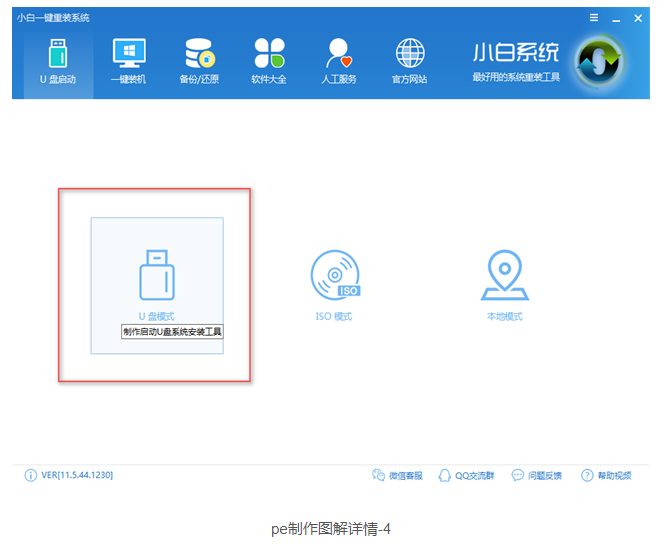This screenshot has height=549, width=670.
Task: Open QQ交流群 group link
Action: [467, 476]
